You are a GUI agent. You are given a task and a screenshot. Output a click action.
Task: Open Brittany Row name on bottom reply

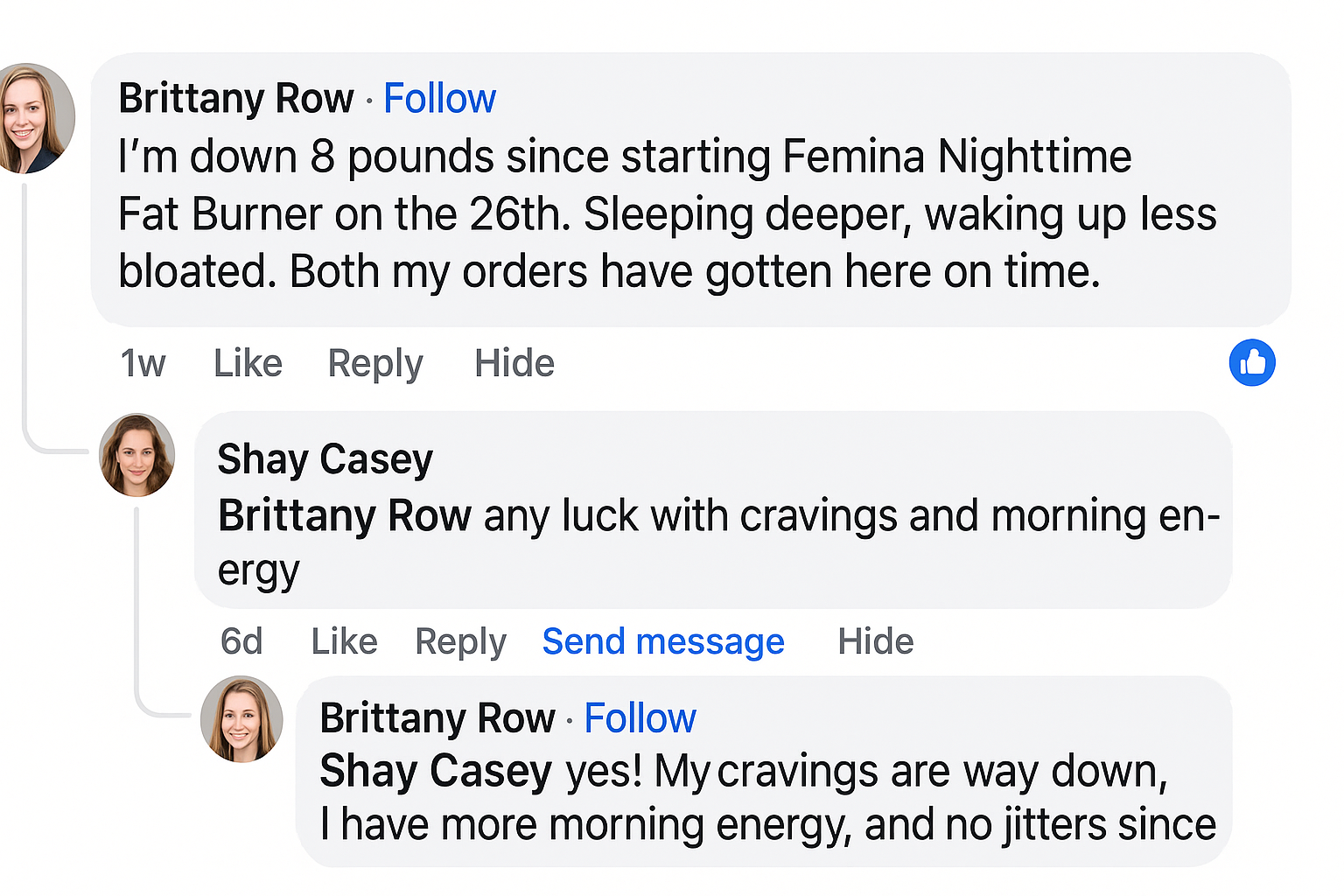[x=437, y=718]
